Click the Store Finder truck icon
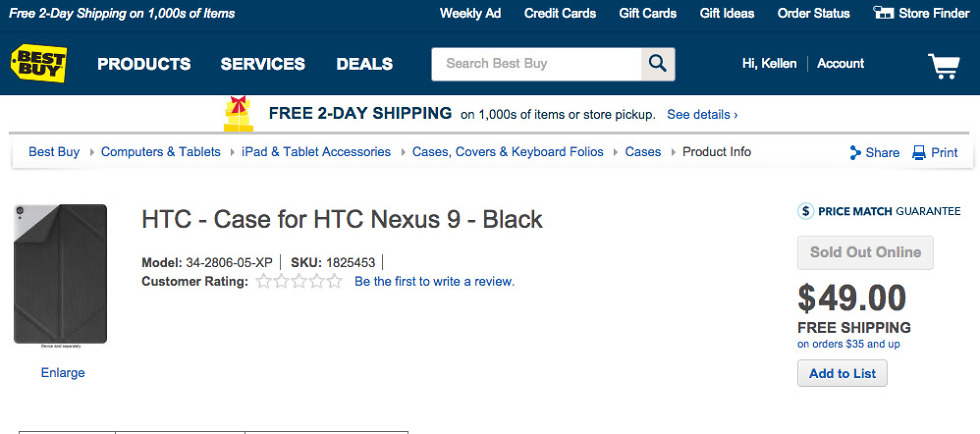This screenshot has width=980, height=434. pos(883,13)
